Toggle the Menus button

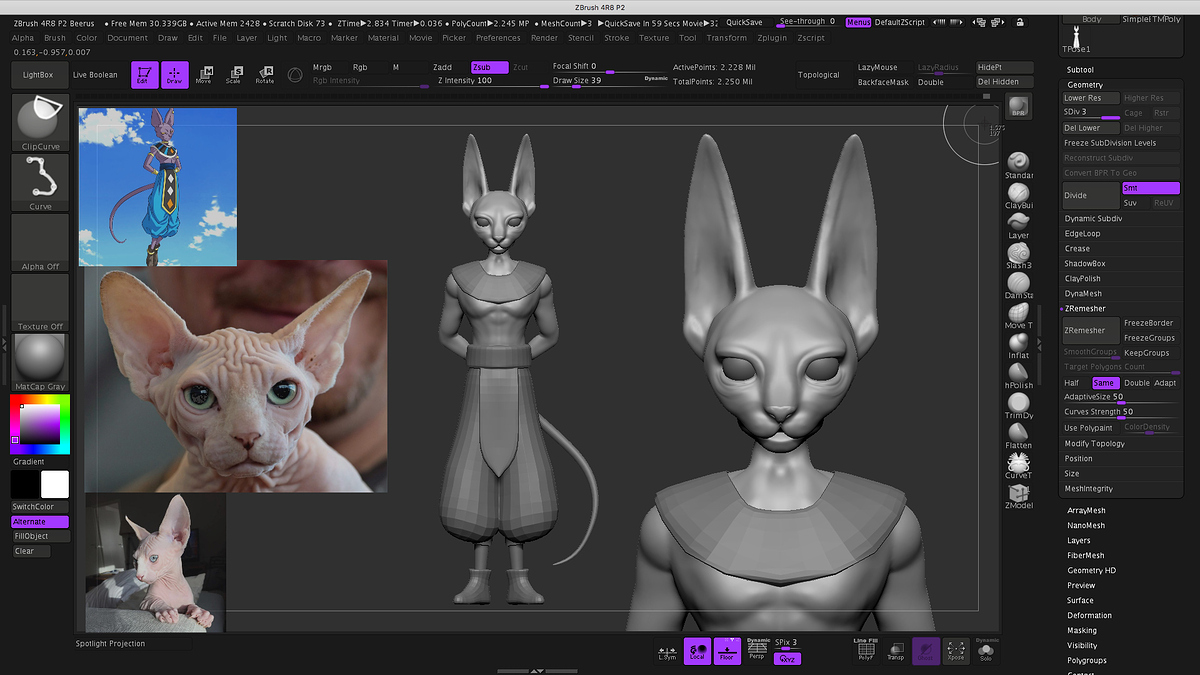click(x=858, y=22)
